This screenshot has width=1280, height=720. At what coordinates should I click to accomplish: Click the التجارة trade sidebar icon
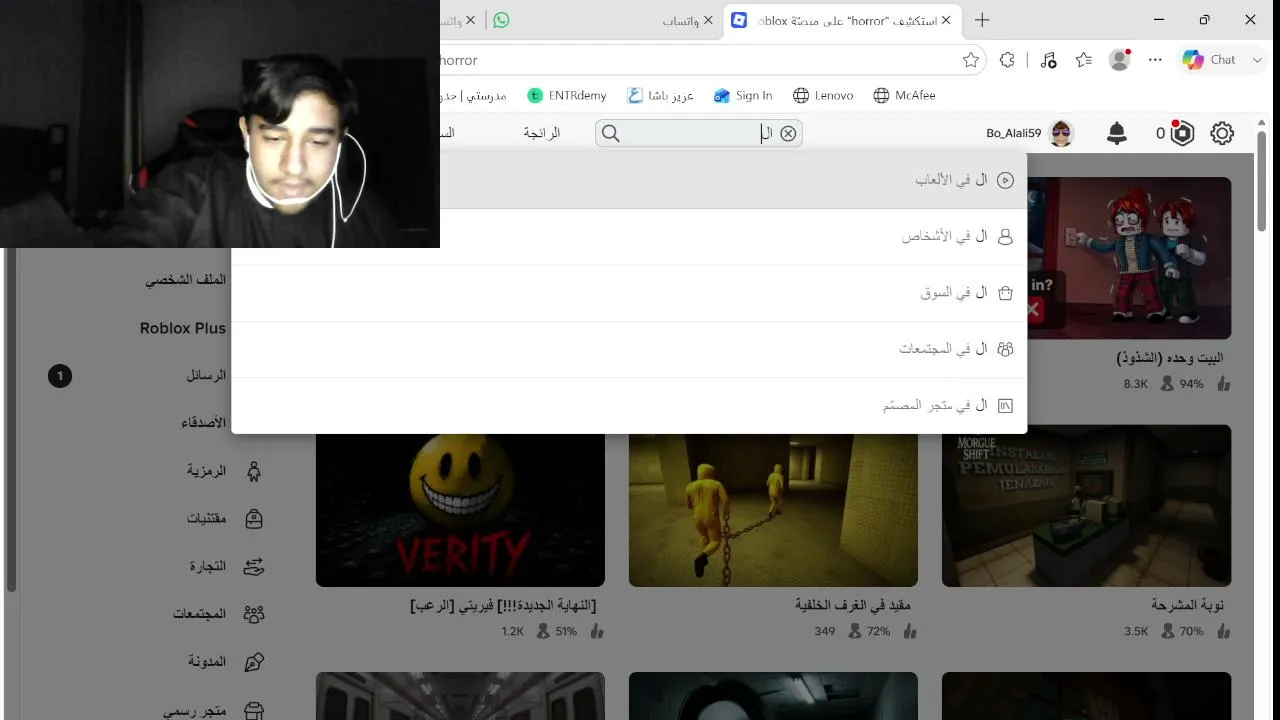[x=254, y=566]
